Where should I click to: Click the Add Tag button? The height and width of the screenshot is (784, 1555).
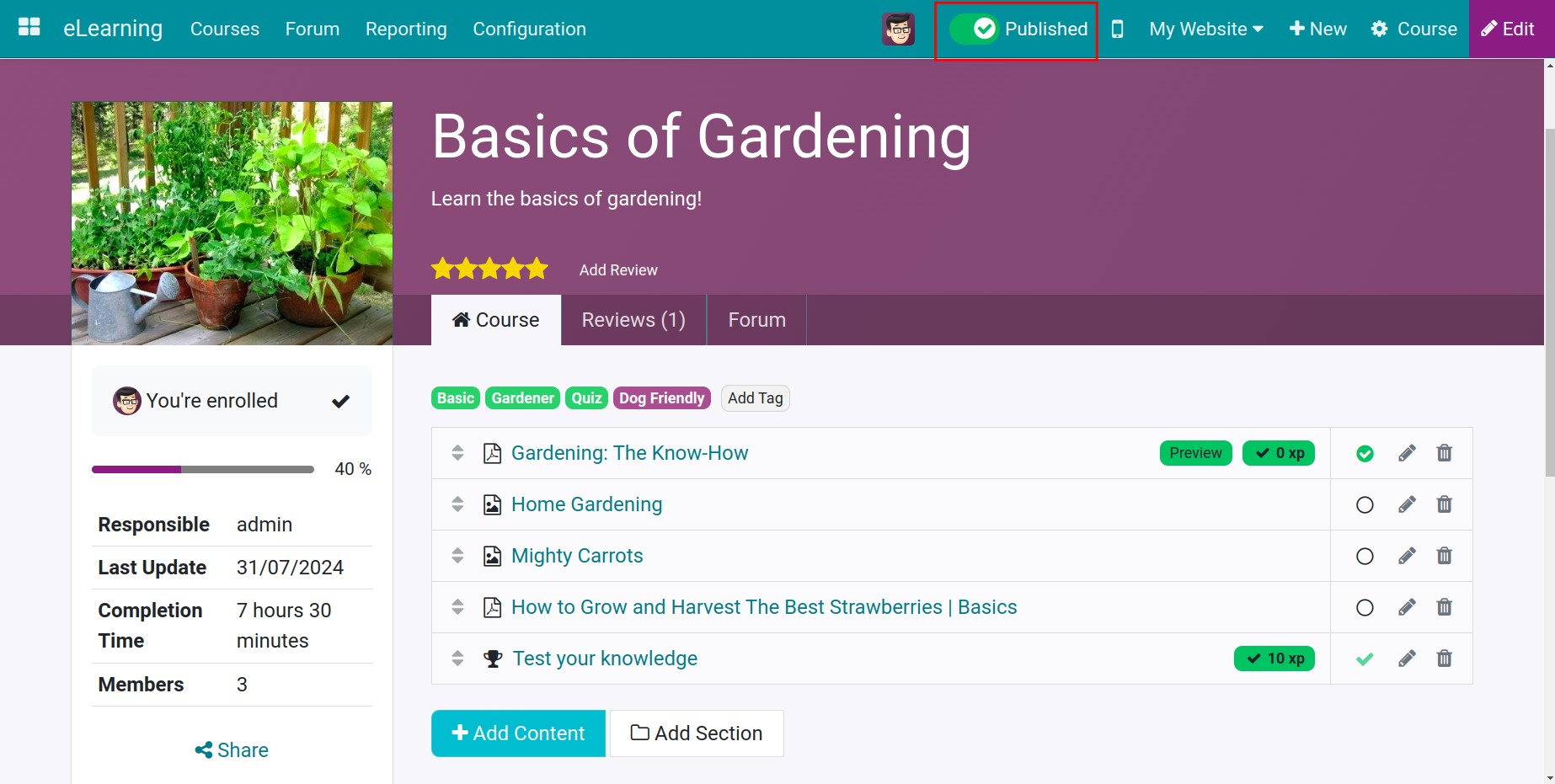point(756,398)
